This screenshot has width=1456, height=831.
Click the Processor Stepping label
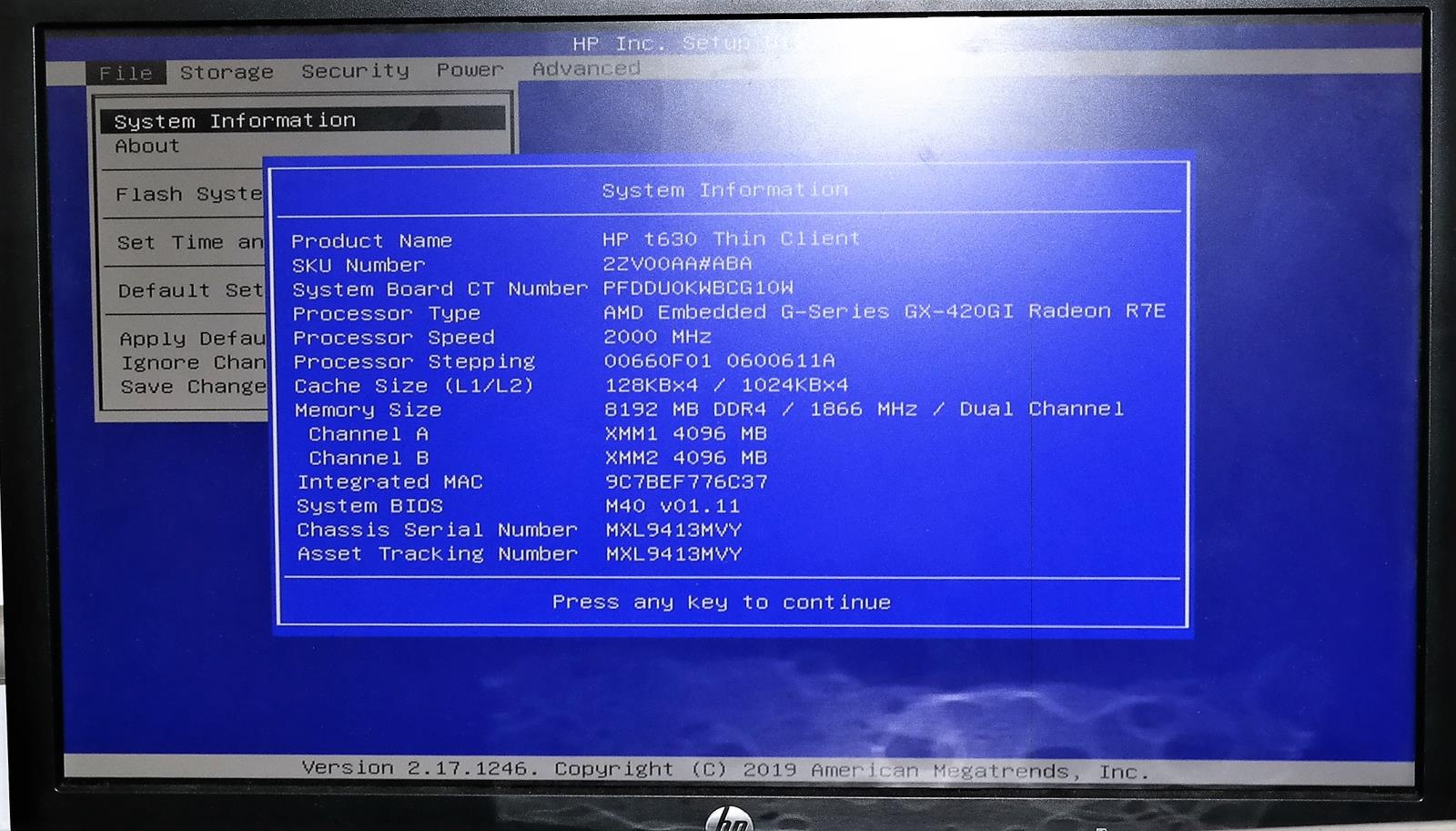click(415, 362)
